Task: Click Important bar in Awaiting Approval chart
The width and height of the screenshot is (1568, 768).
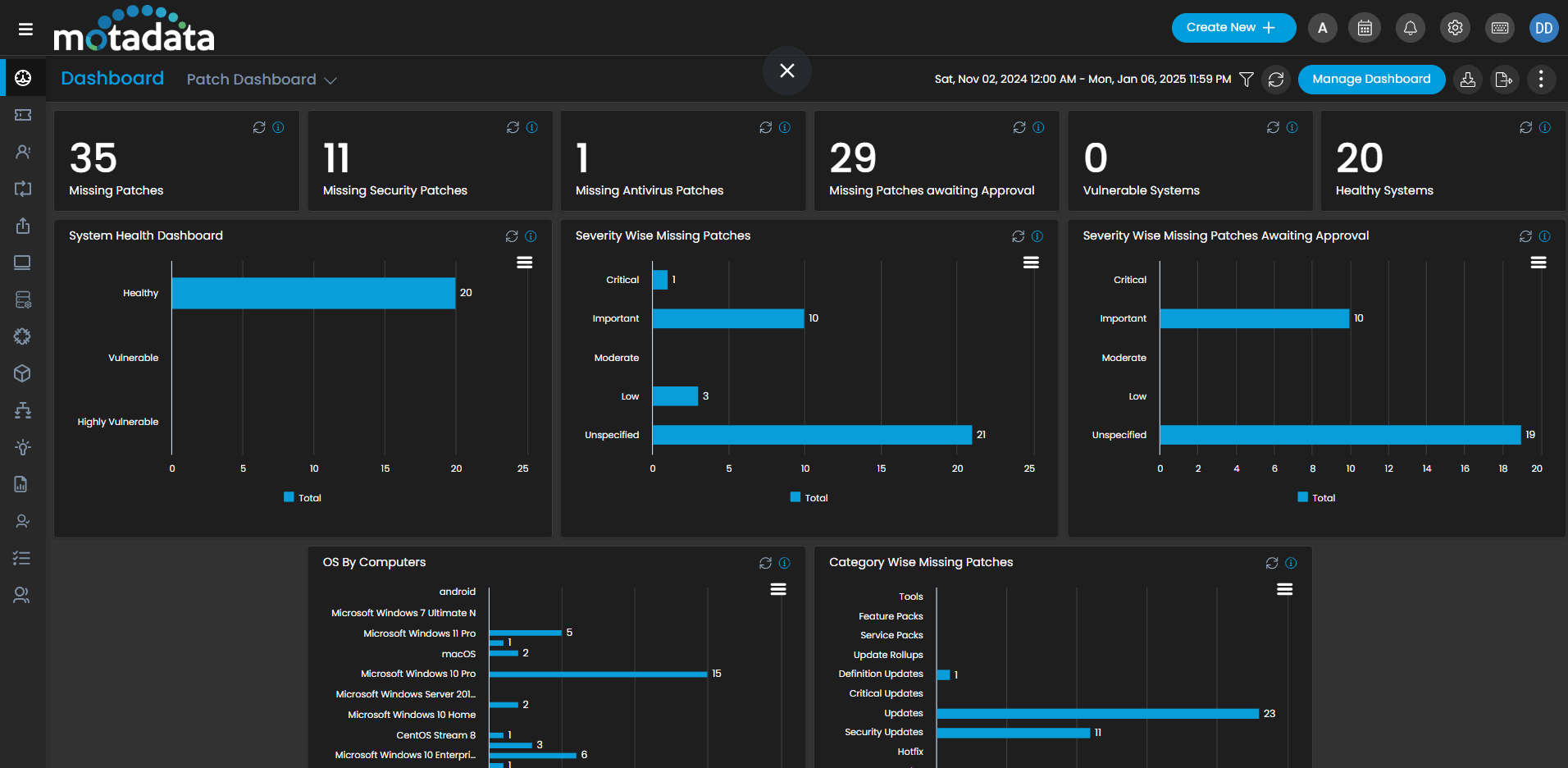Action: [x=1255, y=318]
